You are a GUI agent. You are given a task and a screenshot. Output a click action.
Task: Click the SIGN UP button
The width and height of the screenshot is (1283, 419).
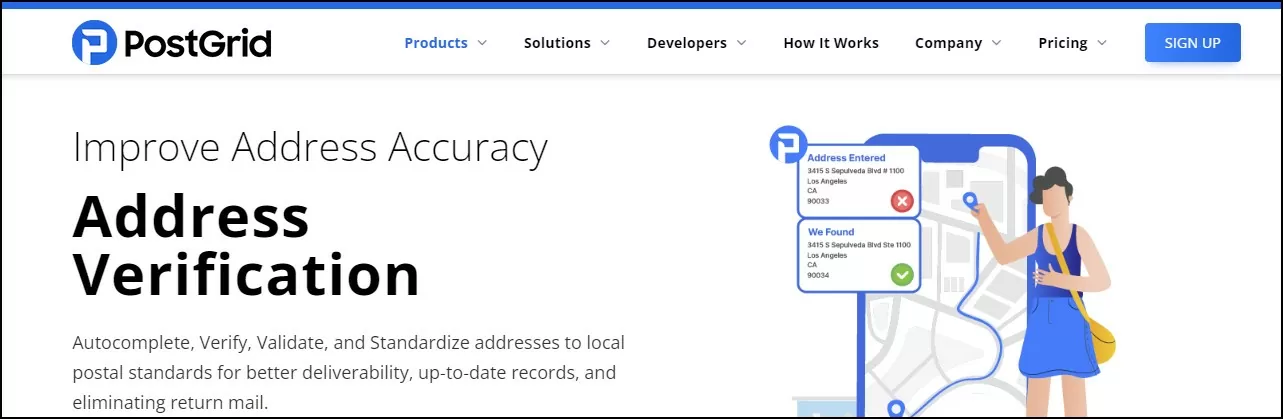[1193, 43]
